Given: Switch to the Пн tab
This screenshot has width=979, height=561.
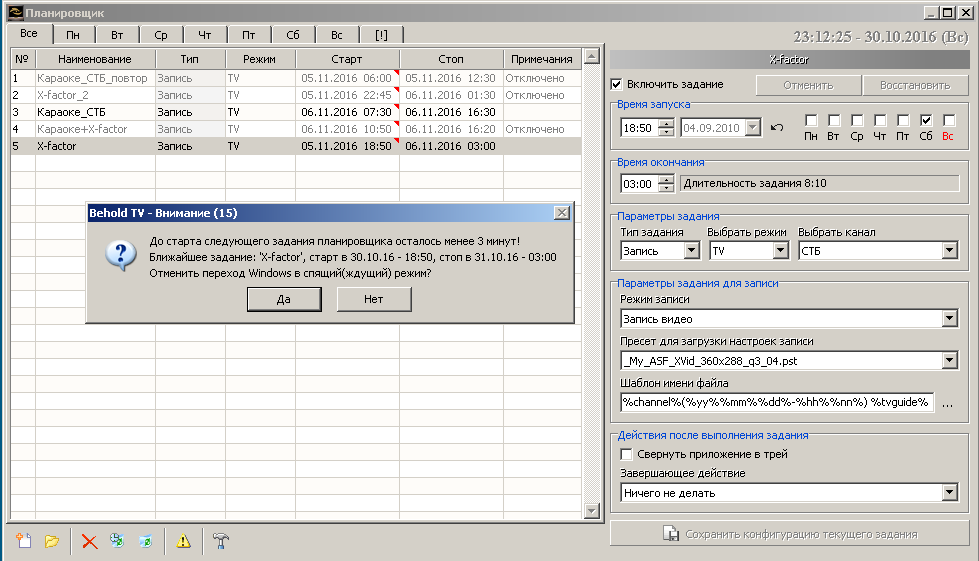Looking at the screenshot, I should point(74,34).
